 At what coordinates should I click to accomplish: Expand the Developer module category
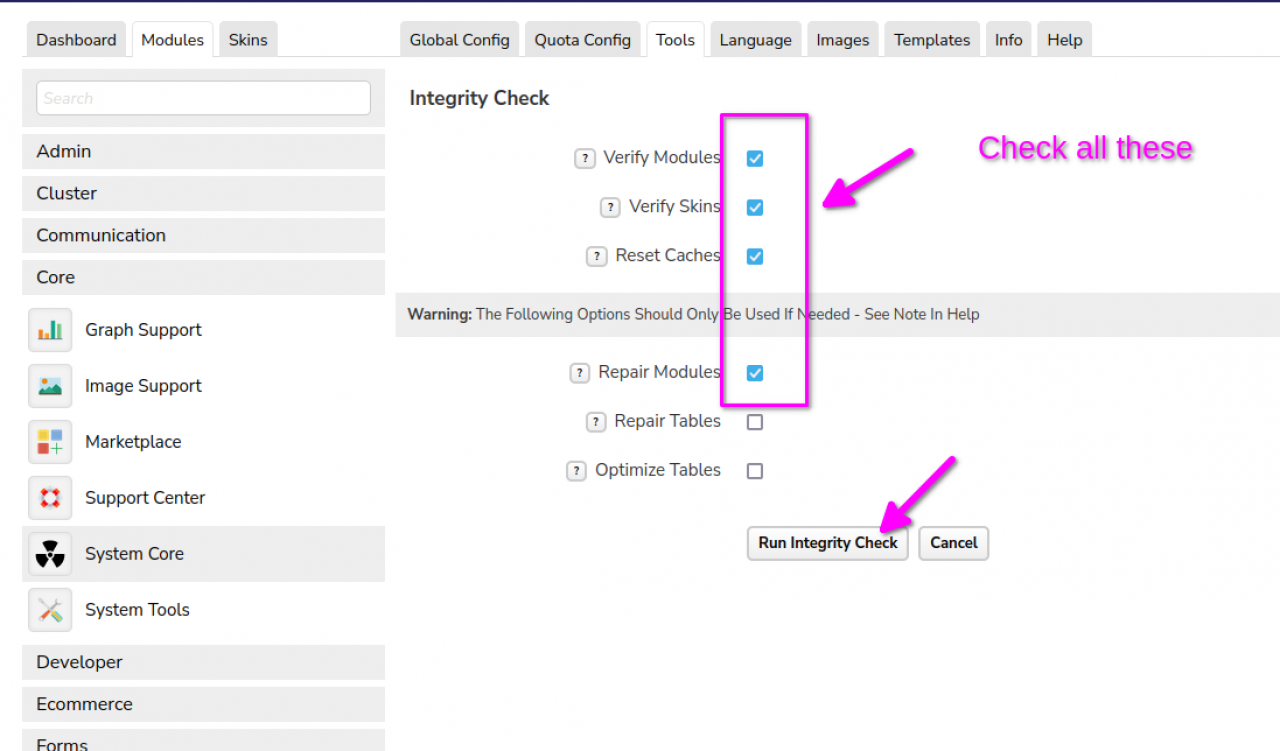[203, 662]
